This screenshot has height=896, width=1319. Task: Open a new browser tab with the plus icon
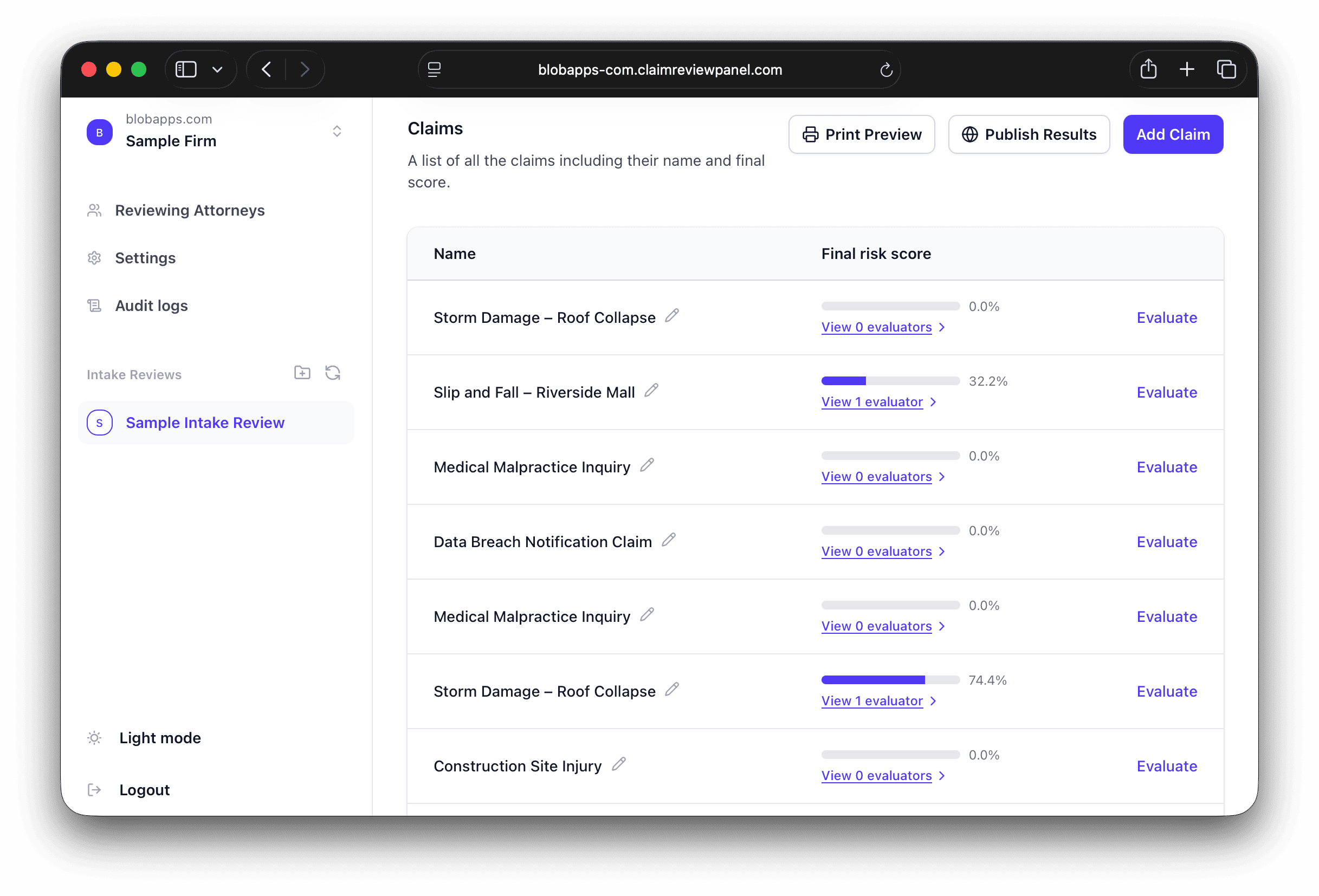[1187, 69]
